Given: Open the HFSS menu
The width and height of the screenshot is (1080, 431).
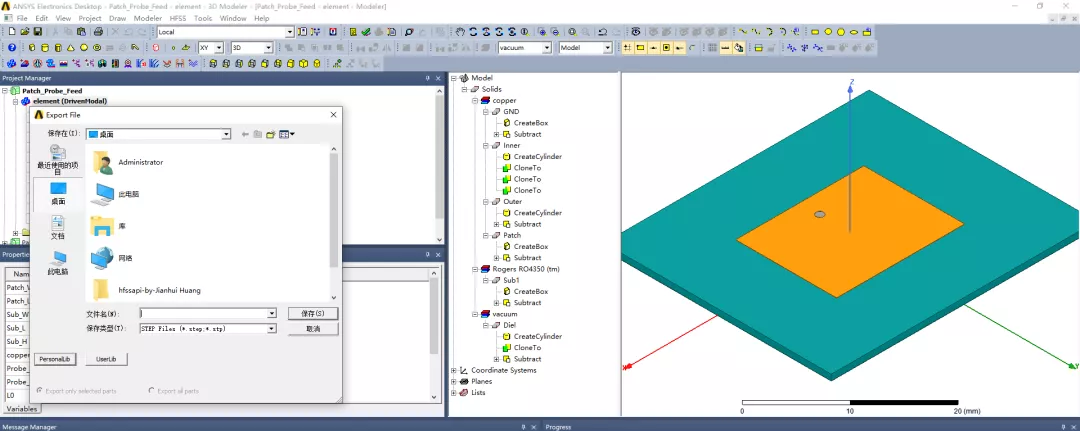Looking at the screenshot, I should 177,19.
